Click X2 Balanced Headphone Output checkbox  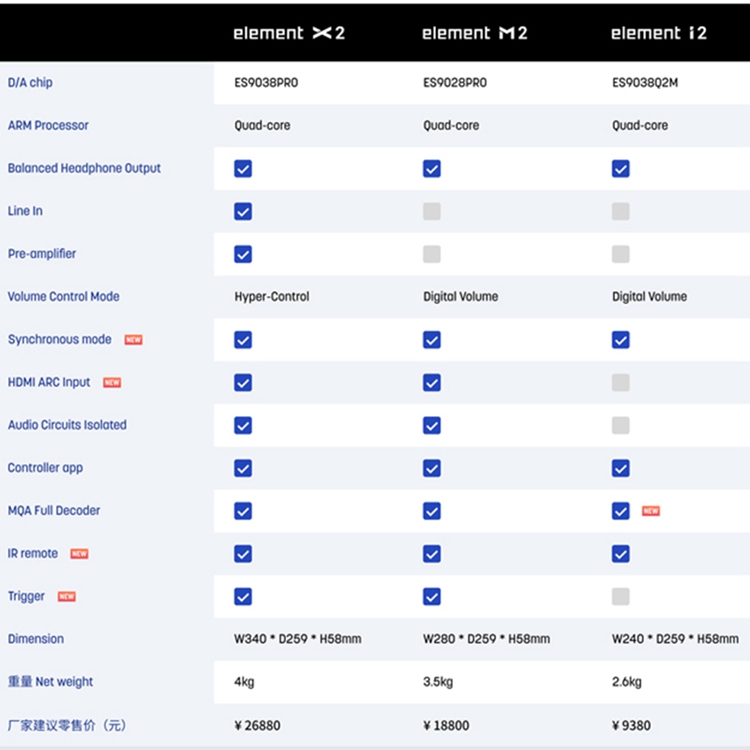[243, 169]
